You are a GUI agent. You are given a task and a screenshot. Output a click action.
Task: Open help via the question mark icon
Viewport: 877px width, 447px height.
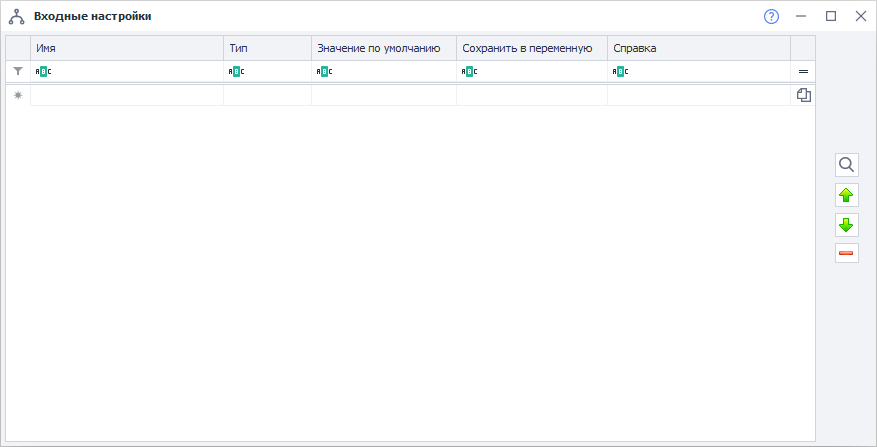tap(771, 16)
